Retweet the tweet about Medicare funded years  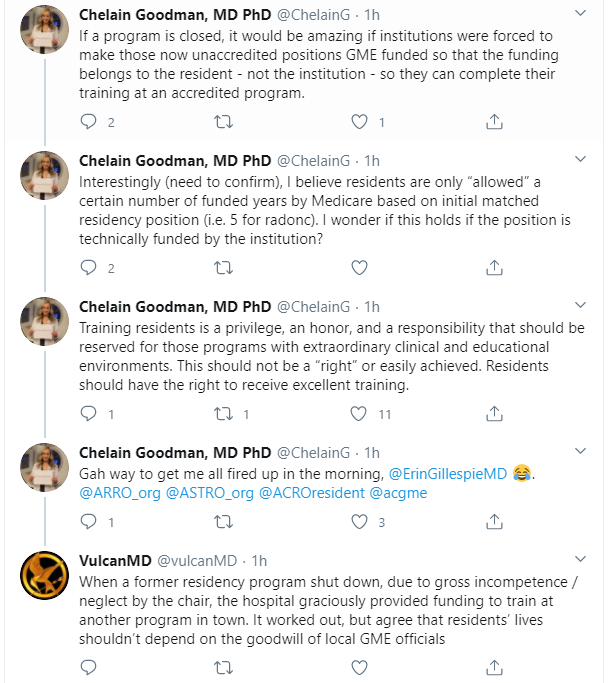(x=224, y=268)
